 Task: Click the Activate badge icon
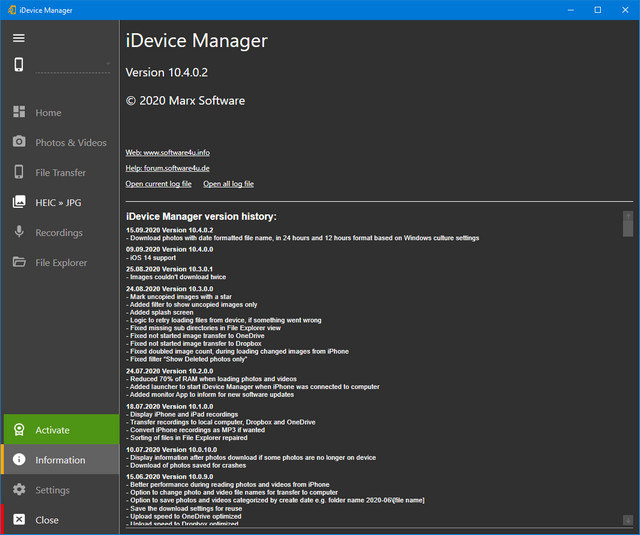pyautogui.click(x=19, y=430)
